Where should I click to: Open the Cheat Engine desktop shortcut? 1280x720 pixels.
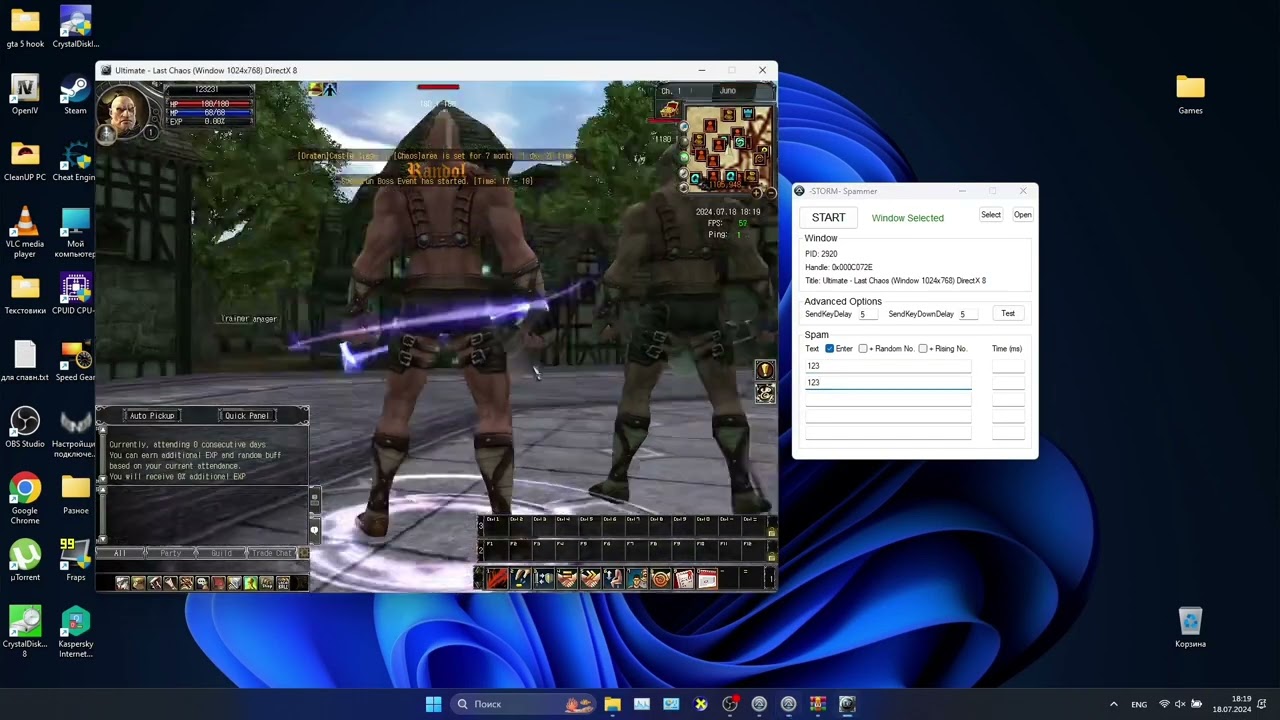pos(75,162)
